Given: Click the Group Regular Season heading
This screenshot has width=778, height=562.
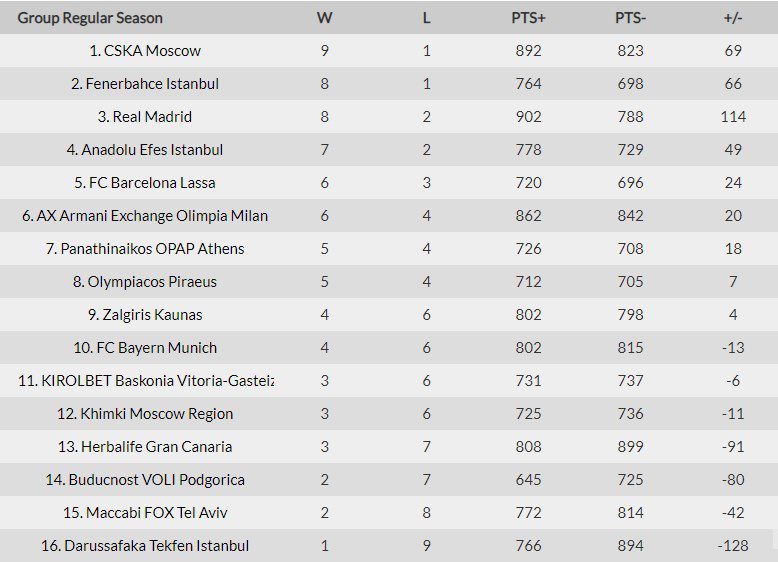Looking at the screenshot, I should click(x=90, y=18).
